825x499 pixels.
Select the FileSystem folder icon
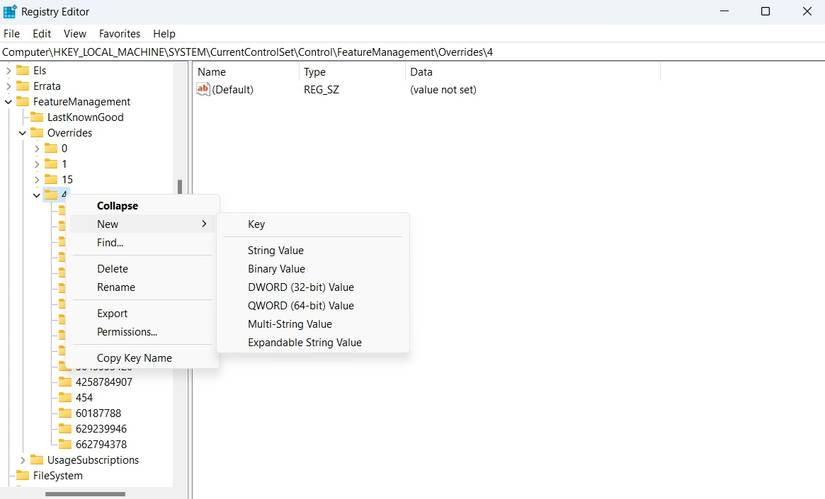(x=23, y=475)
